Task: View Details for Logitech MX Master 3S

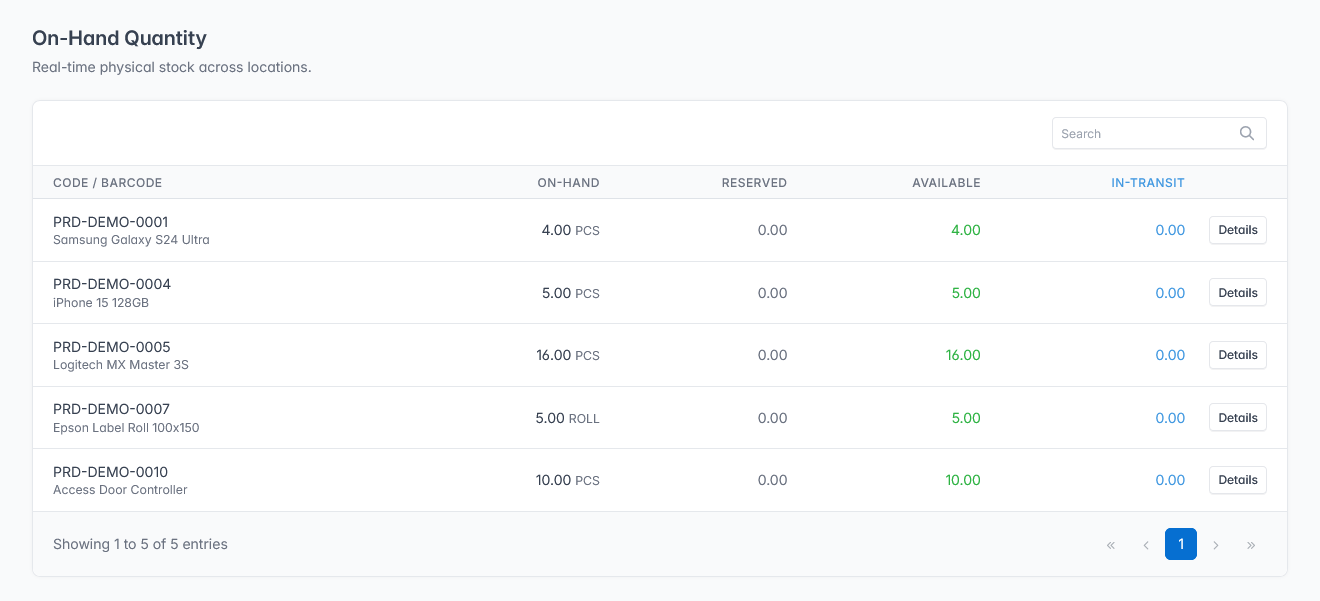Action: tap(1238, 355)
